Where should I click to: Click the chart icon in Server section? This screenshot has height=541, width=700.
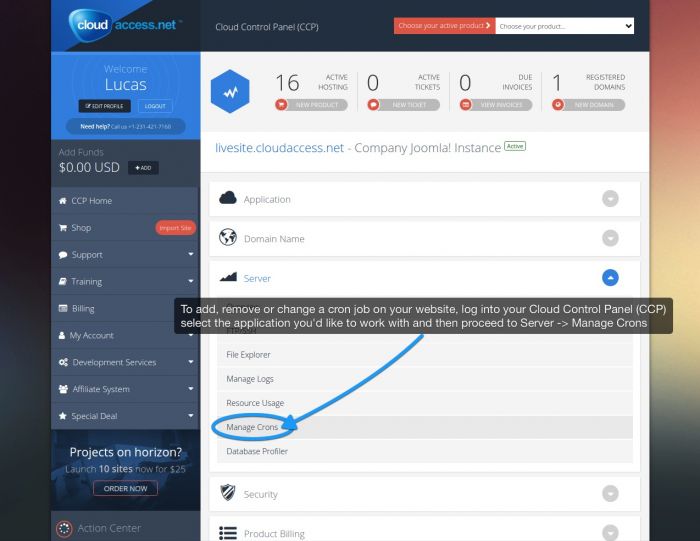tap(228, 278)
